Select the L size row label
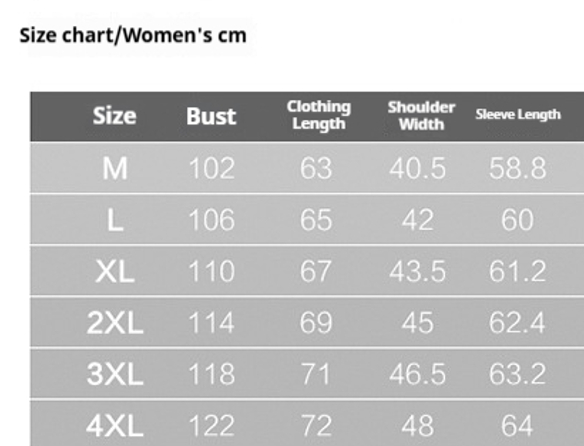The image size is (584, 446). [x=115, y=219]
